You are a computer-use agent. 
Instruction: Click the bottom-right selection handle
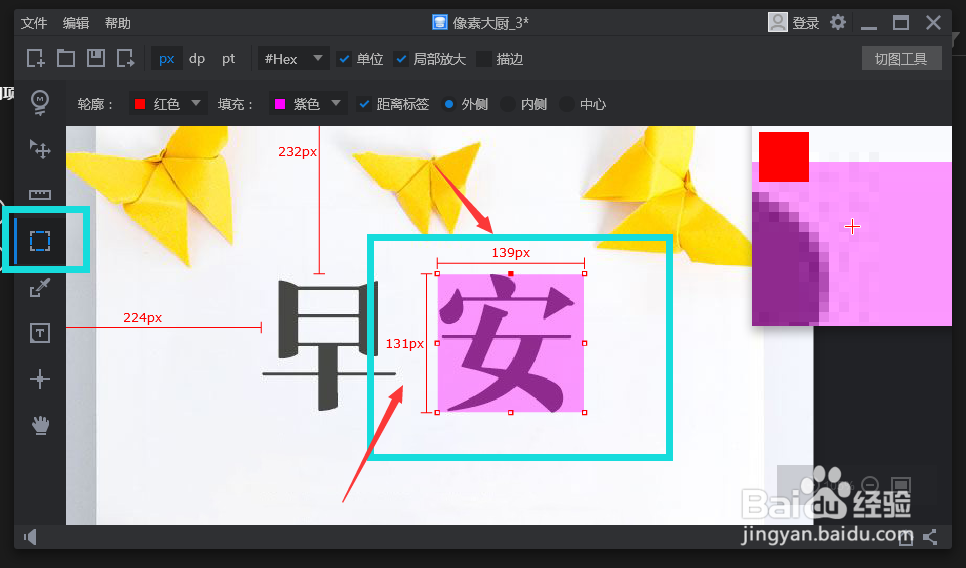[x=585, y=412]
